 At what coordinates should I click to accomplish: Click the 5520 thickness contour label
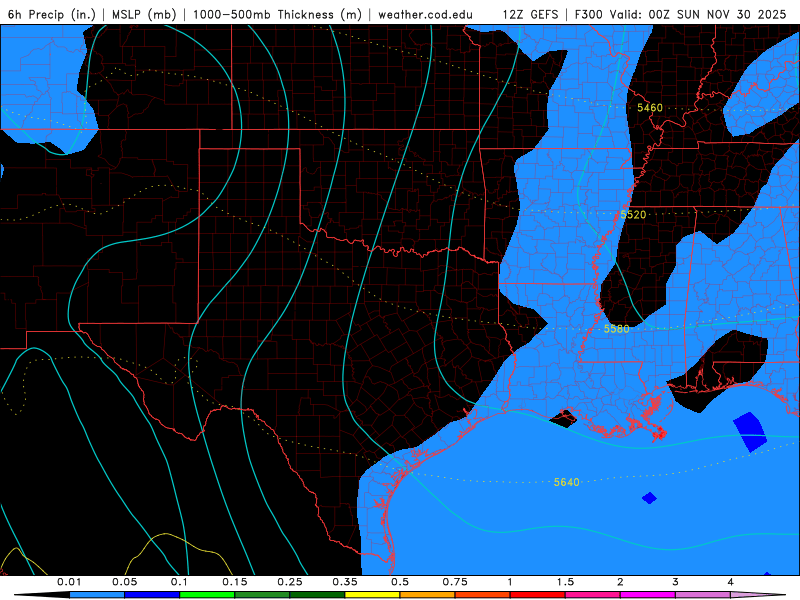tap(633, 215)
